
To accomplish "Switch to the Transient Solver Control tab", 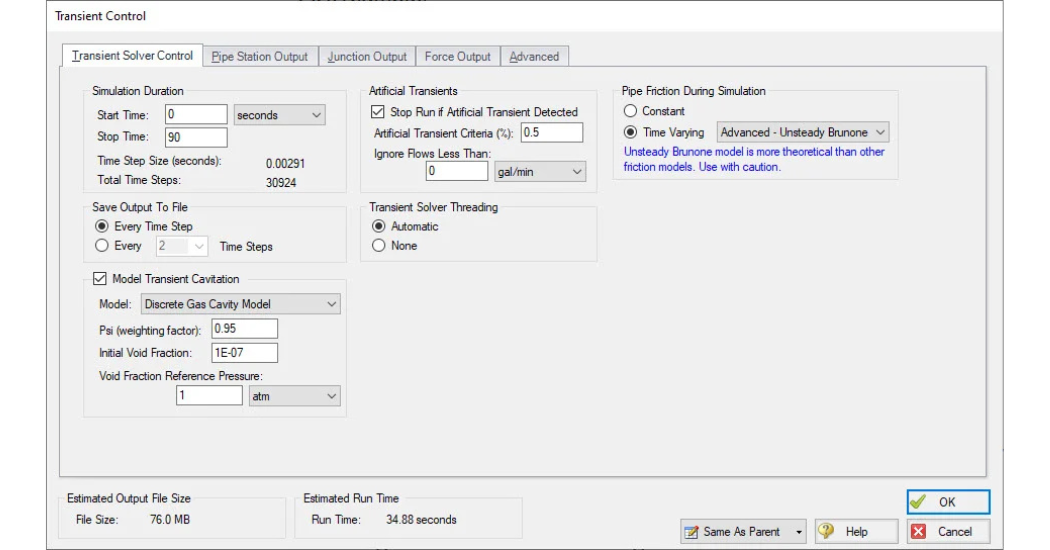I will point(132,56).
